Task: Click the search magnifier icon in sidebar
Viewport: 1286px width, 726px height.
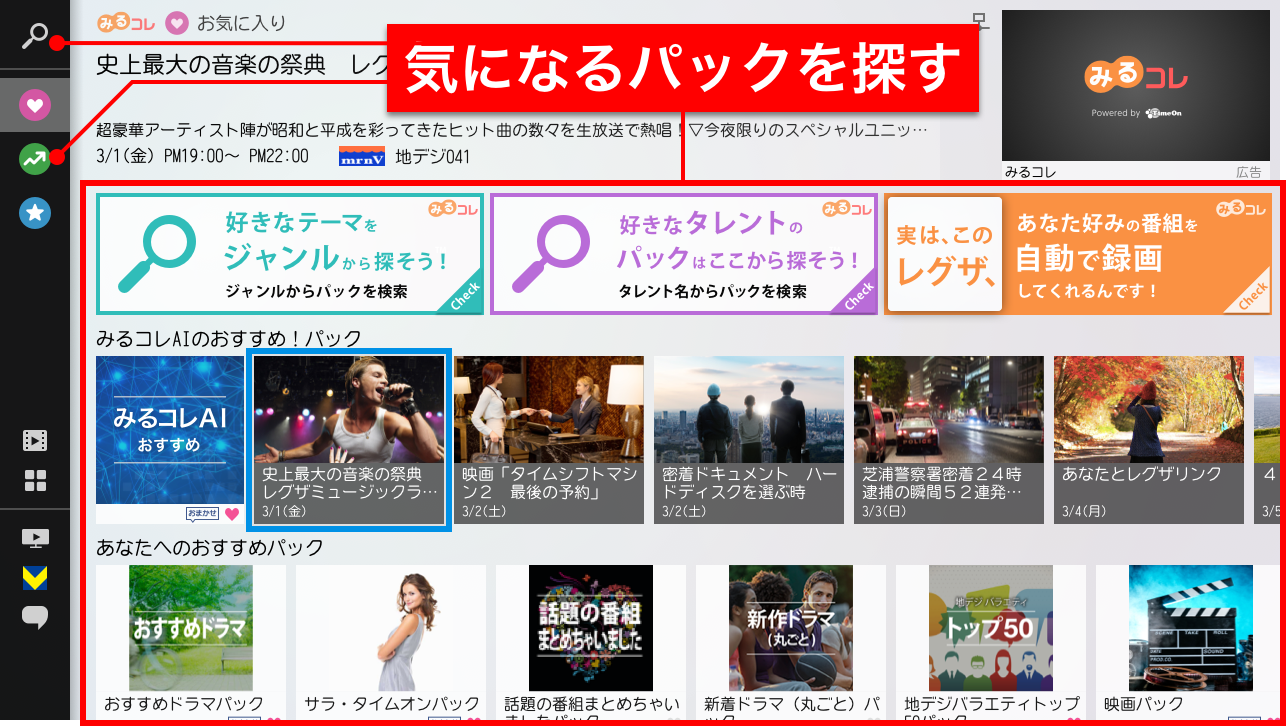Action: (35, 38)
